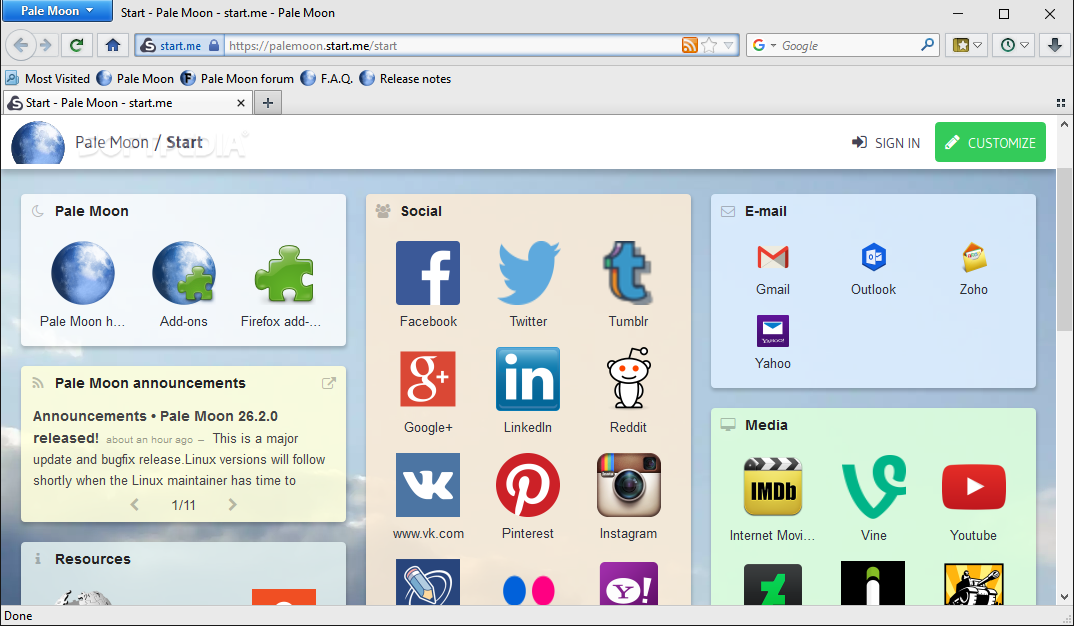1074x626 pixels.
Task: Open the Firefox add-ons puzzle icon
Action: click(284, 274)
